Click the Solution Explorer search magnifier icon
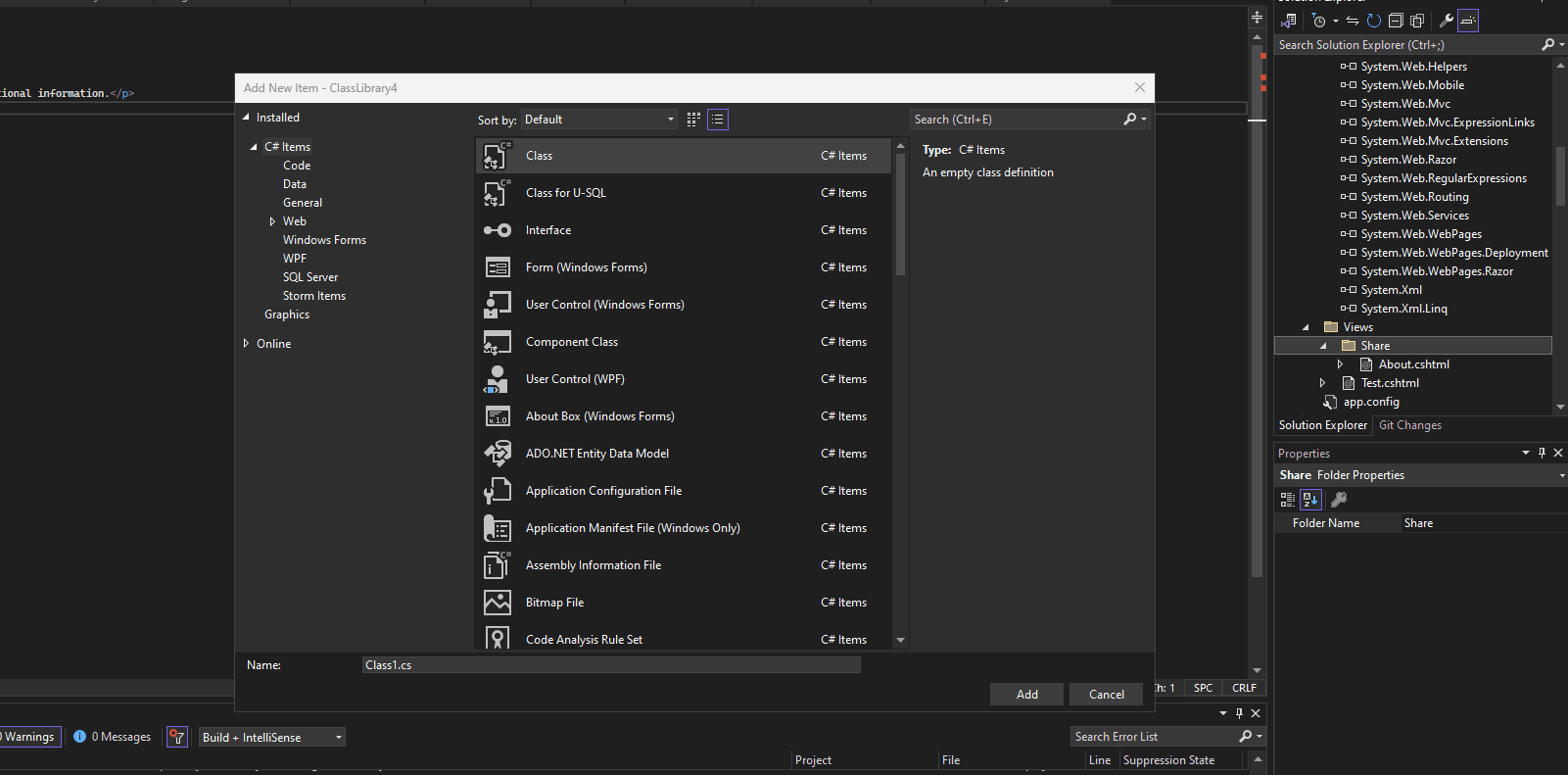 pos(1547,45)
